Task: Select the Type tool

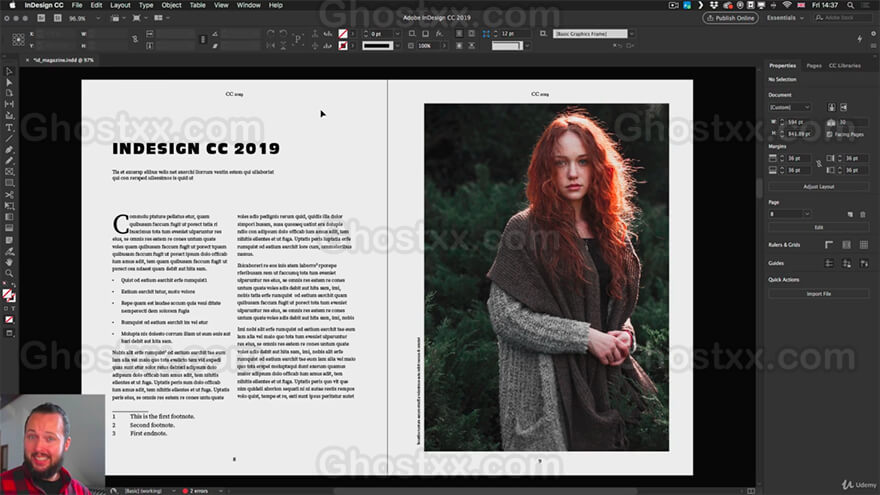Action: [9, 127]
